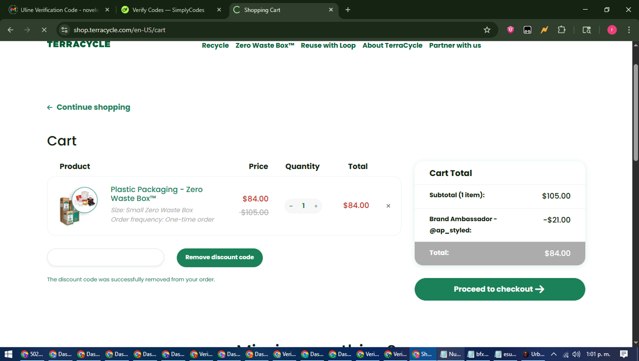Open the network icon in system tray

coord(565,354)
